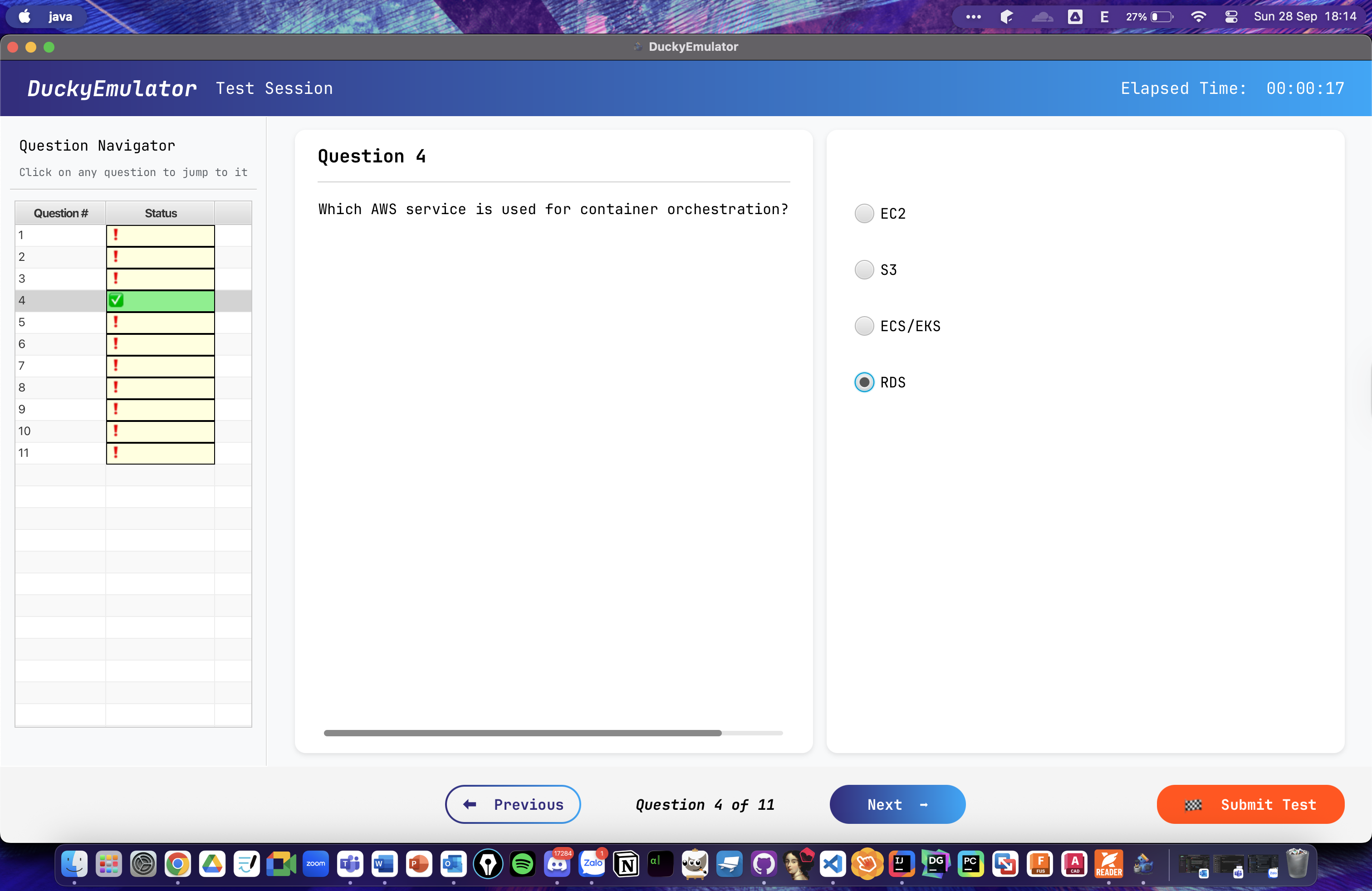This screenshot has width=1372, height=891.
Task: Return to the previous question
Action: (x=513, y=804)
